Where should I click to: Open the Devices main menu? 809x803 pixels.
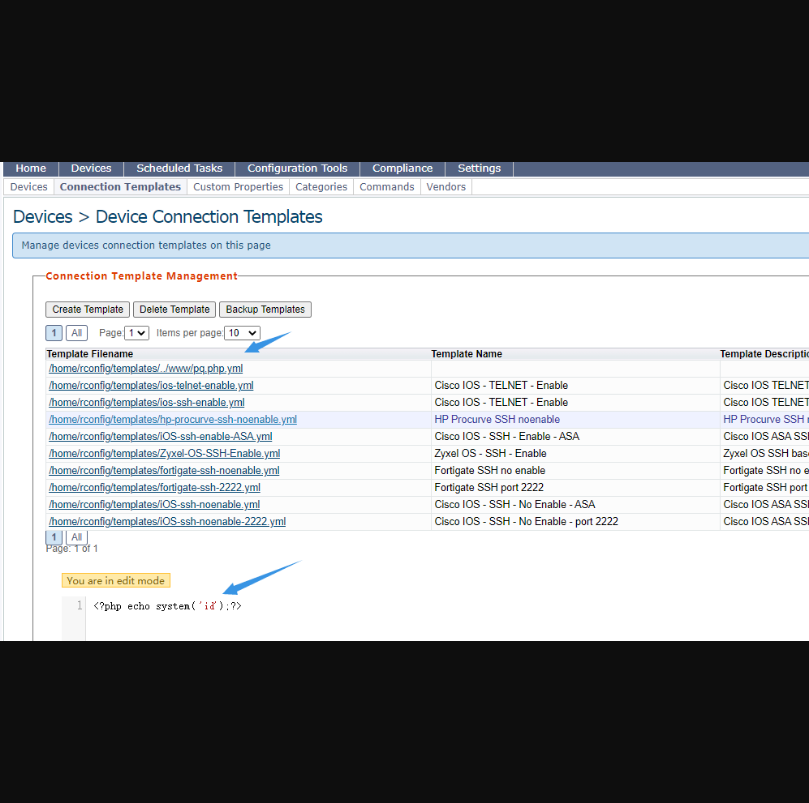point(91,169)
